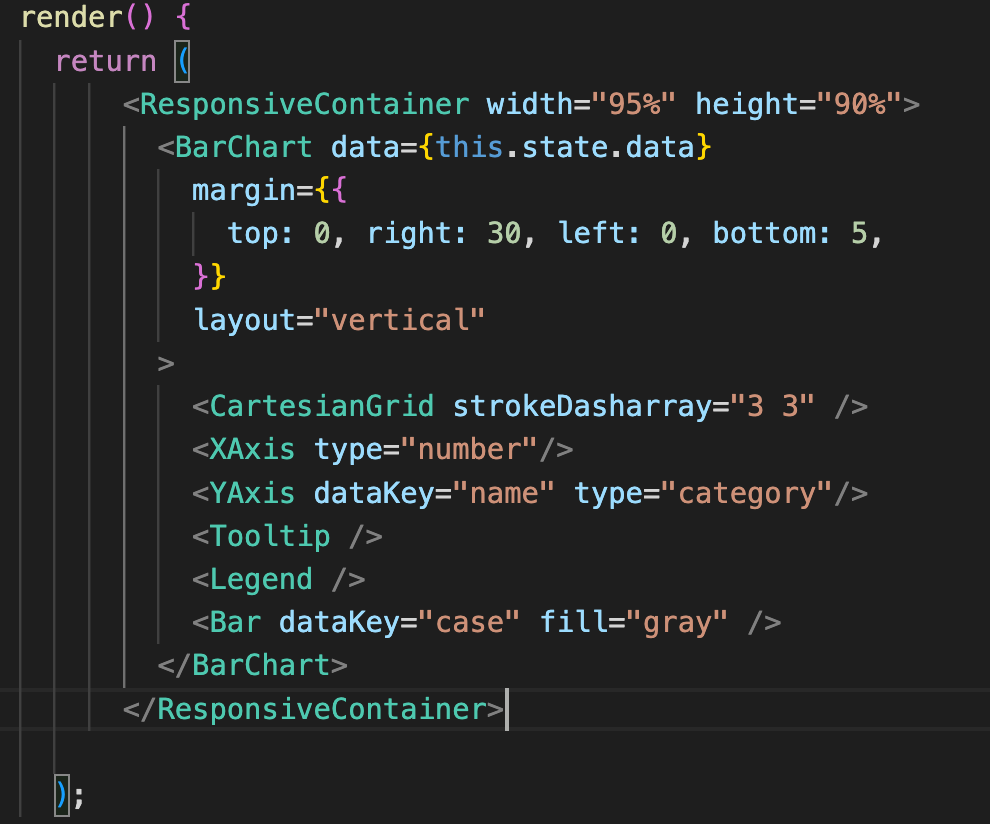
Task: Click 'this.state.data' expression
Action: tap(564, 147)
